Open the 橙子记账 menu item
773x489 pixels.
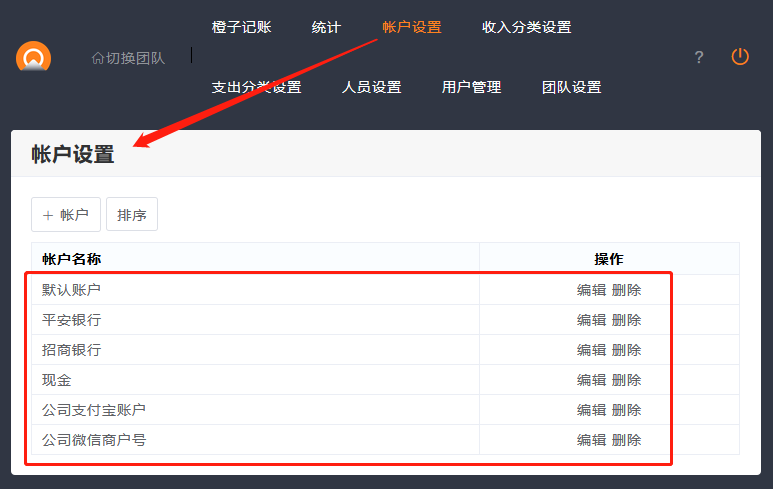(x=241, y=27)
